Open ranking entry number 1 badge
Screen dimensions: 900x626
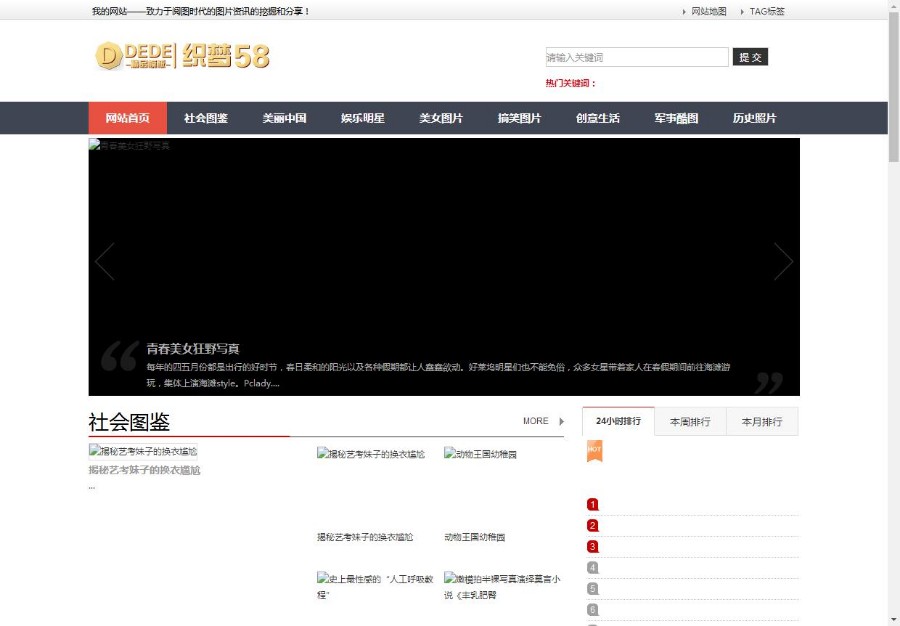click(593, 504)
